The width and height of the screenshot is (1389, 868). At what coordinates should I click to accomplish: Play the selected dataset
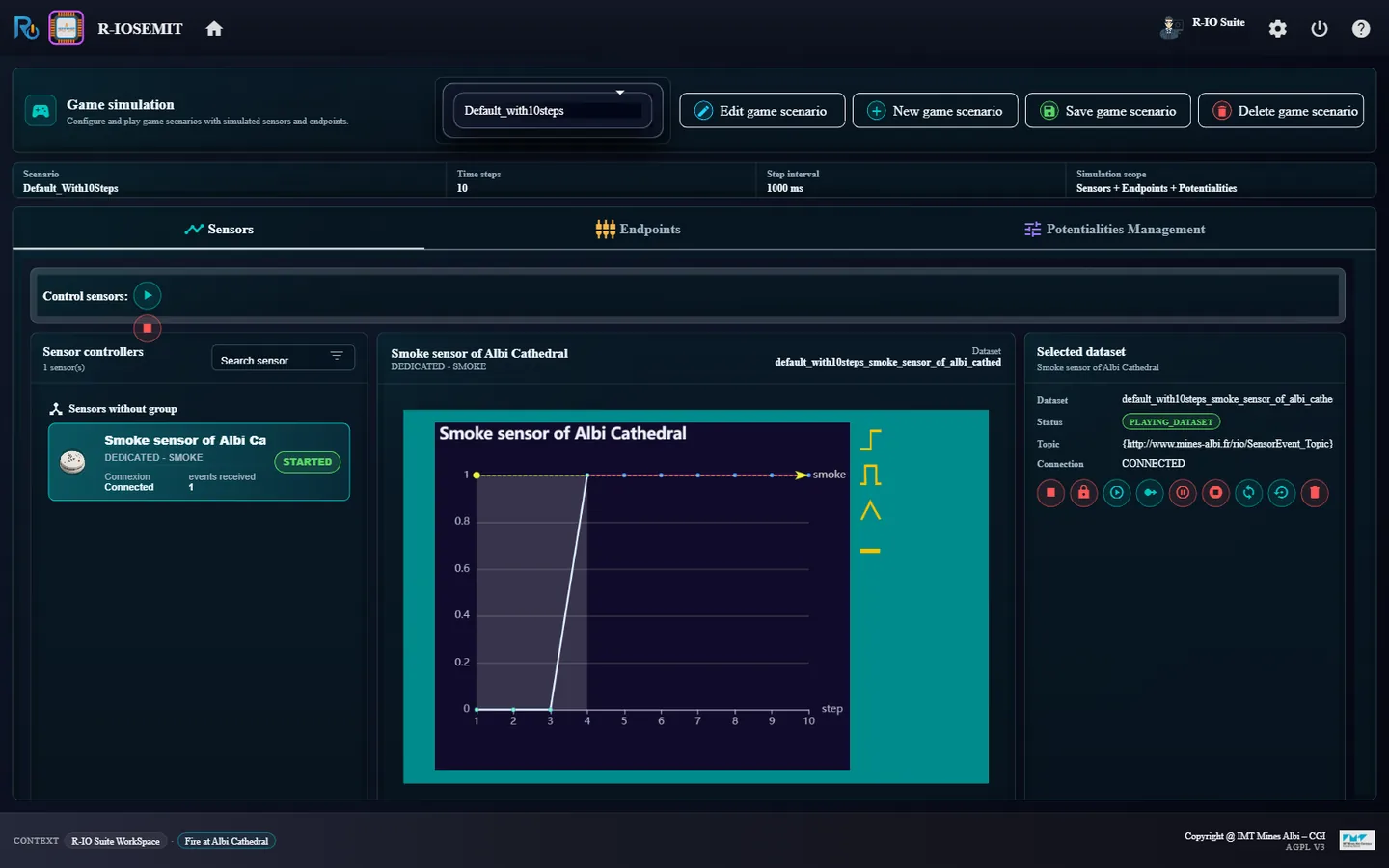pos(1117,493)
